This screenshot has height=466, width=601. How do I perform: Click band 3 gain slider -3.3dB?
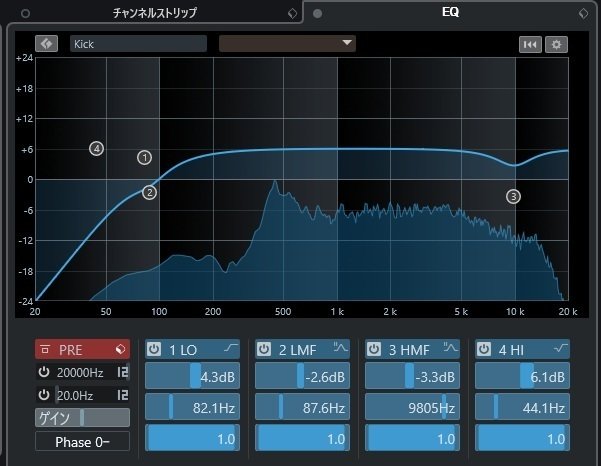click(412, 376)
